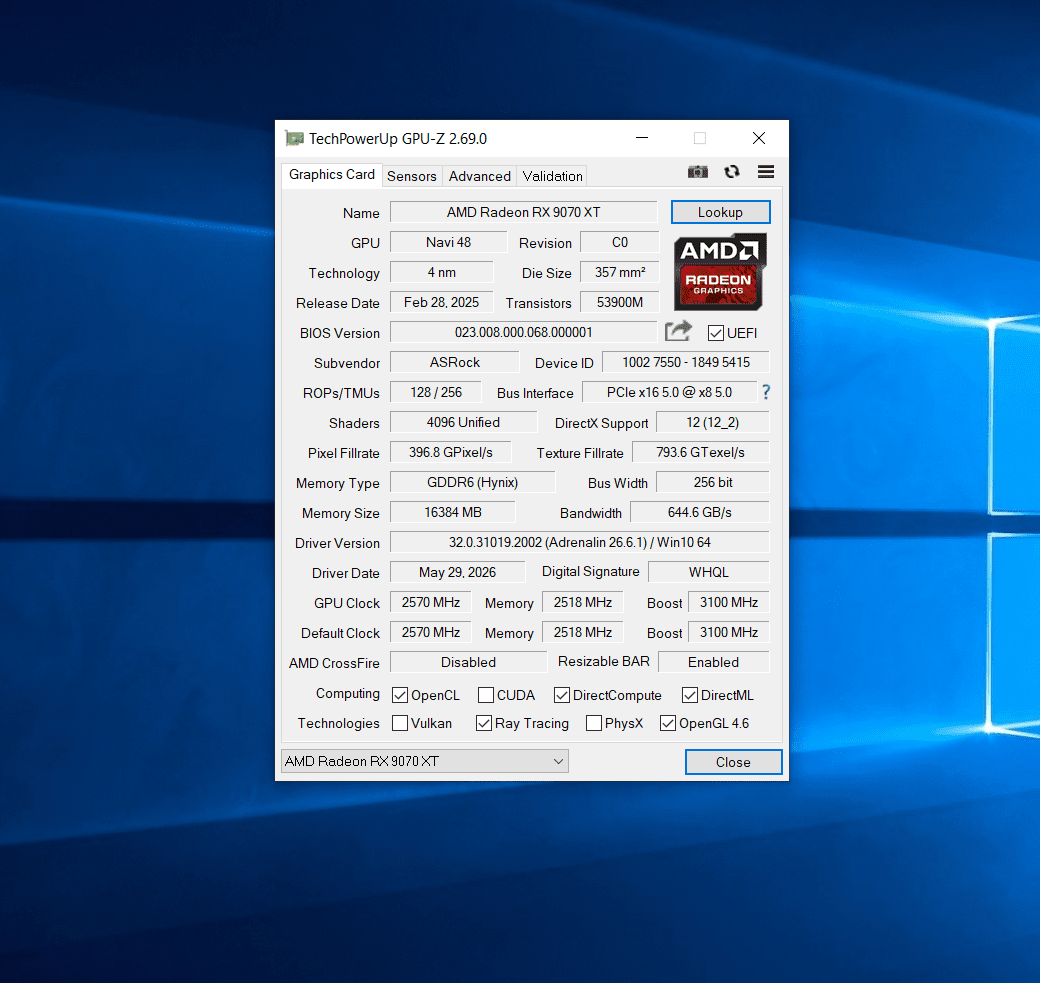
Task: Toggle the OpenCL checkbox
Action: click(x=400, y=695)
